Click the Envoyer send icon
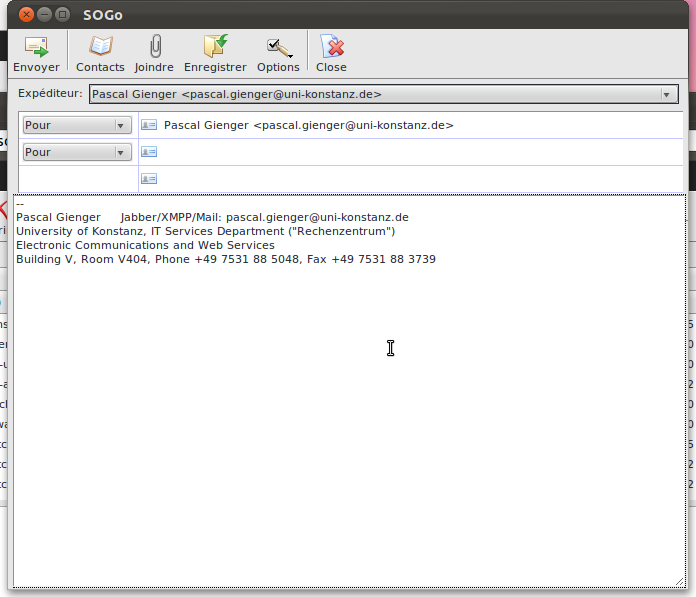This screenshot has height=597, width=696. click(x=36, y=47)
